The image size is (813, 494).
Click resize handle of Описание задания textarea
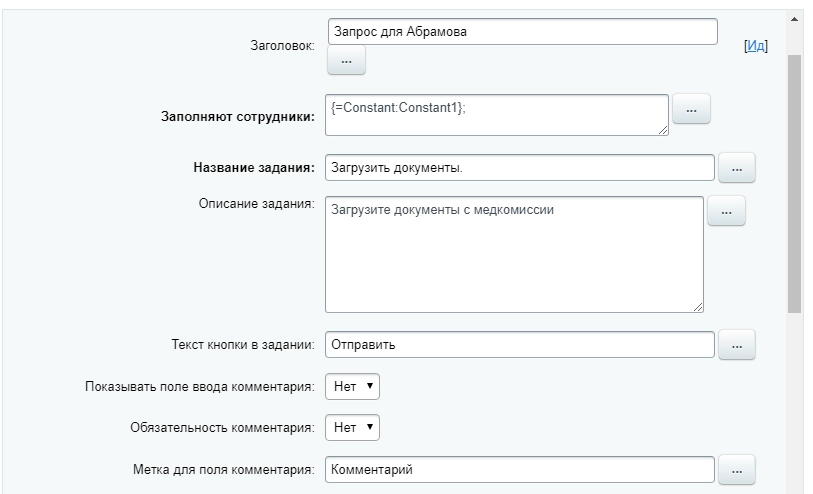point(698,307)
